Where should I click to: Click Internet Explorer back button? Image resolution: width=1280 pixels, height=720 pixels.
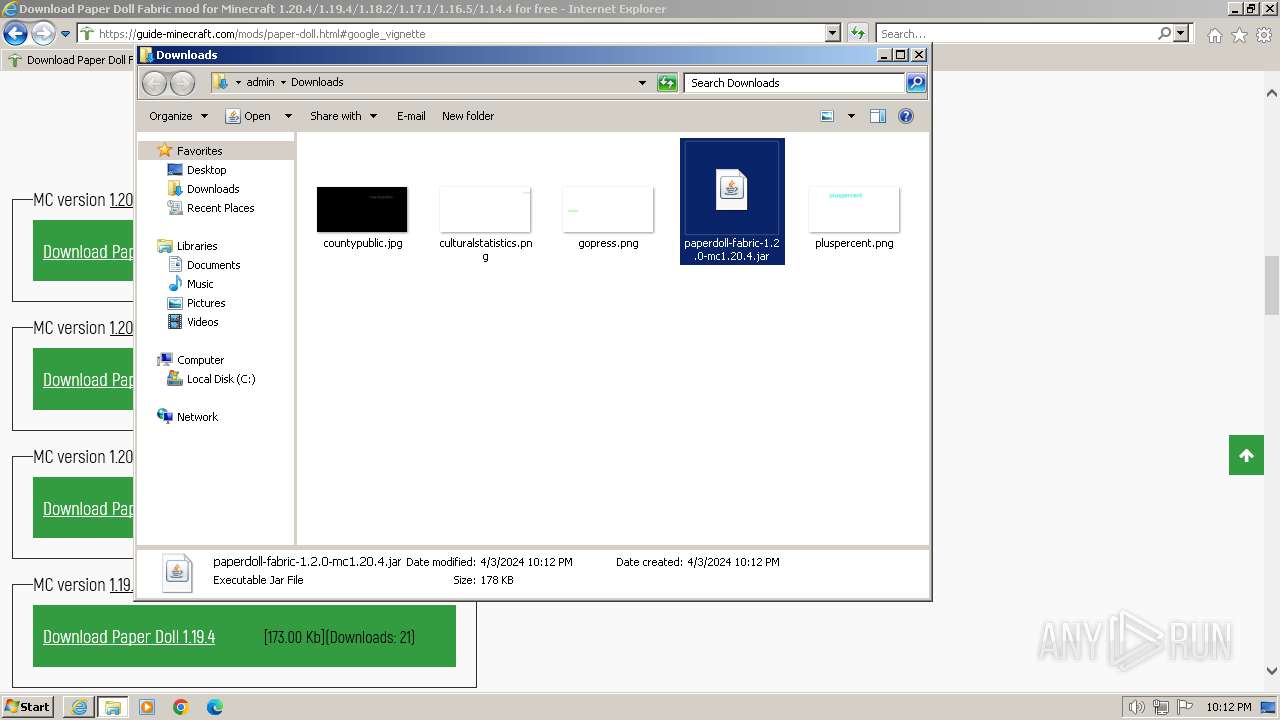coord(15,33)
